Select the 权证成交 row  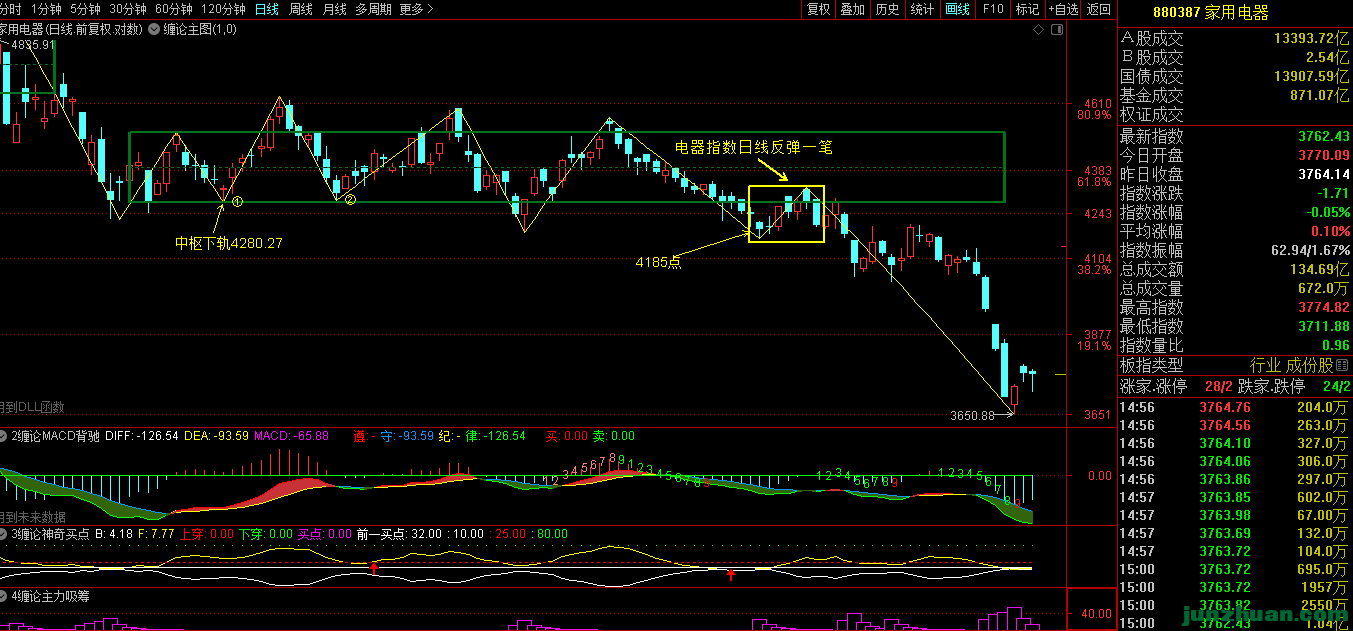coord(1235,115)
